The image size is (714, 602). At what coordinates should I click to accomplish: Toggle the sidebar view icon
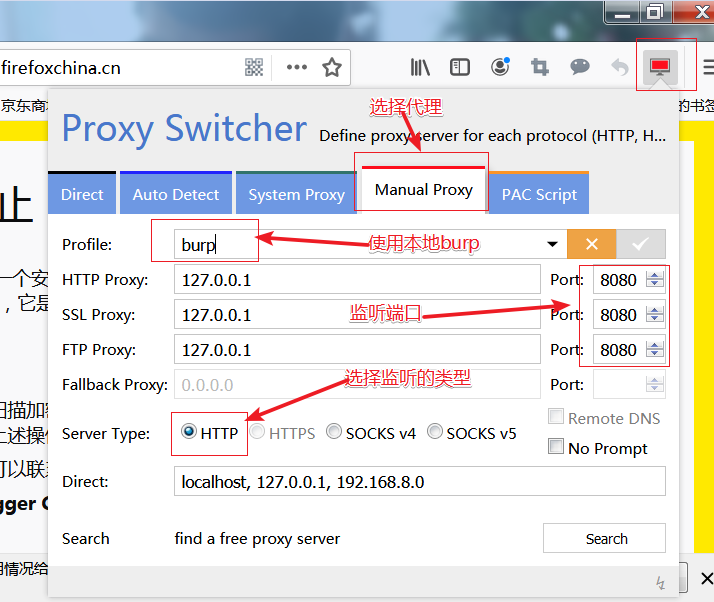click(x=460, y=67)
